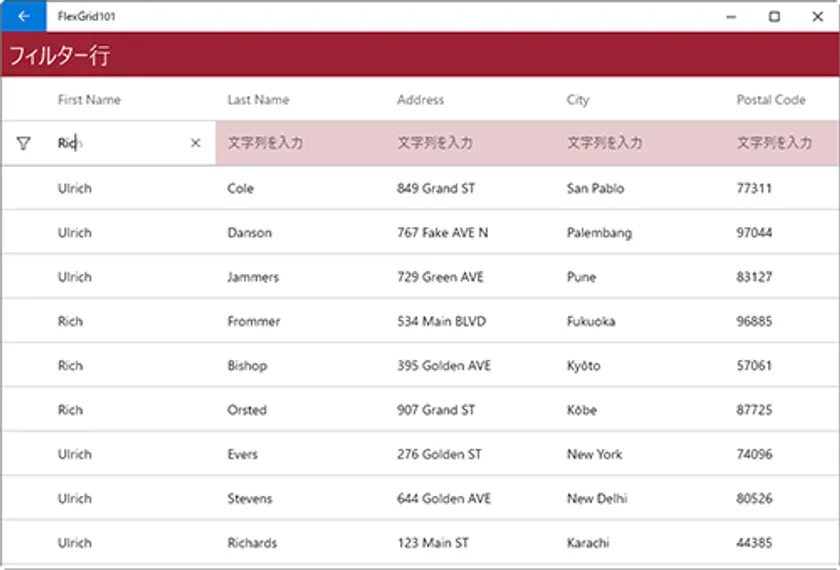Click the First Name filter input
The height and width of the screenshot is (570, 840).
point(120,144)
